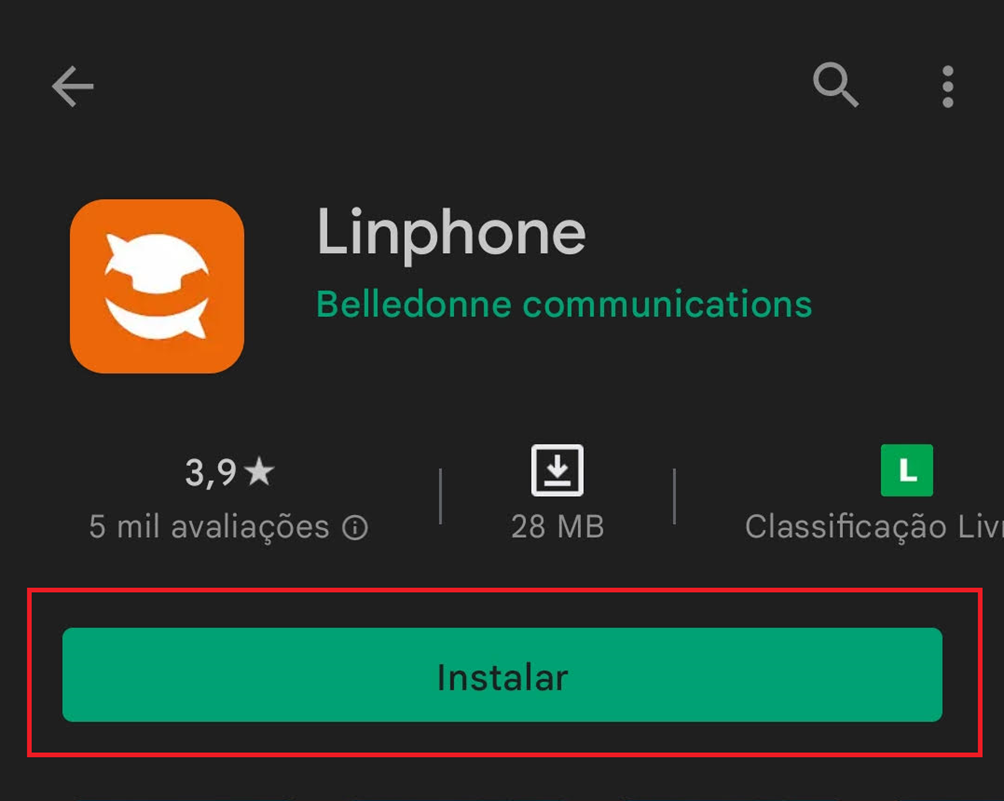Click the Linphone app title
The width and height of the screenshot is (1004, 801).
tap(451, 233)
